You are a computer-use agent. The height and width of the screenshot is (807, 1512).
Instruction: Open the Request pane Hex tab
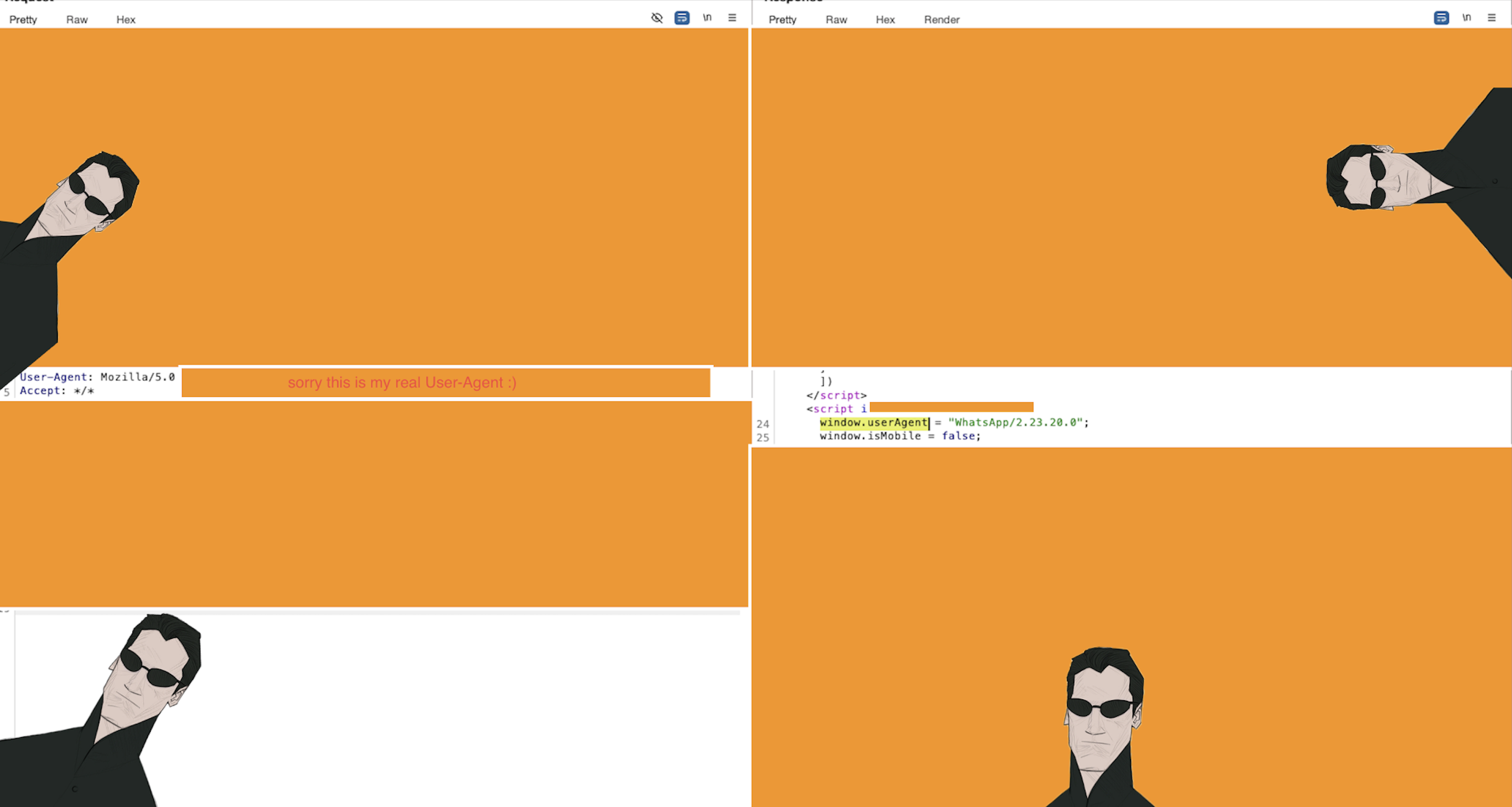(126, 19)
